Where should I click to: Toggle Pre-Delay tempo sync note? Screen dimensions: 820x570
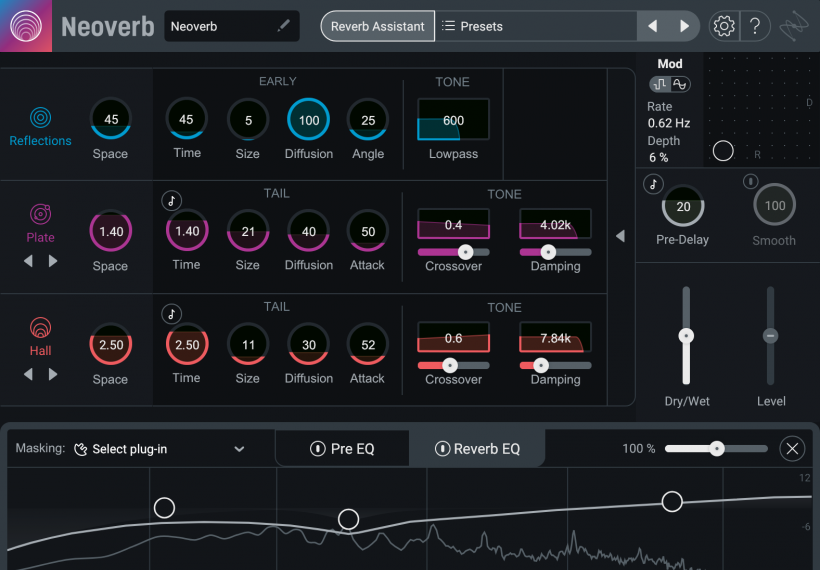pyautogui.click(x=653, y=184)
